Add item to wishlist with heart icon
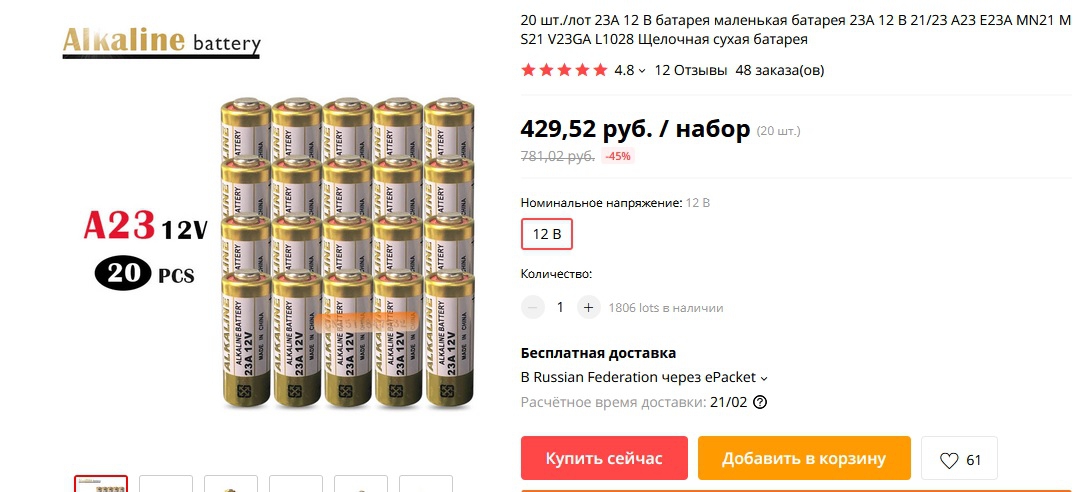1088x492 pixels. [x=959, y=459]
